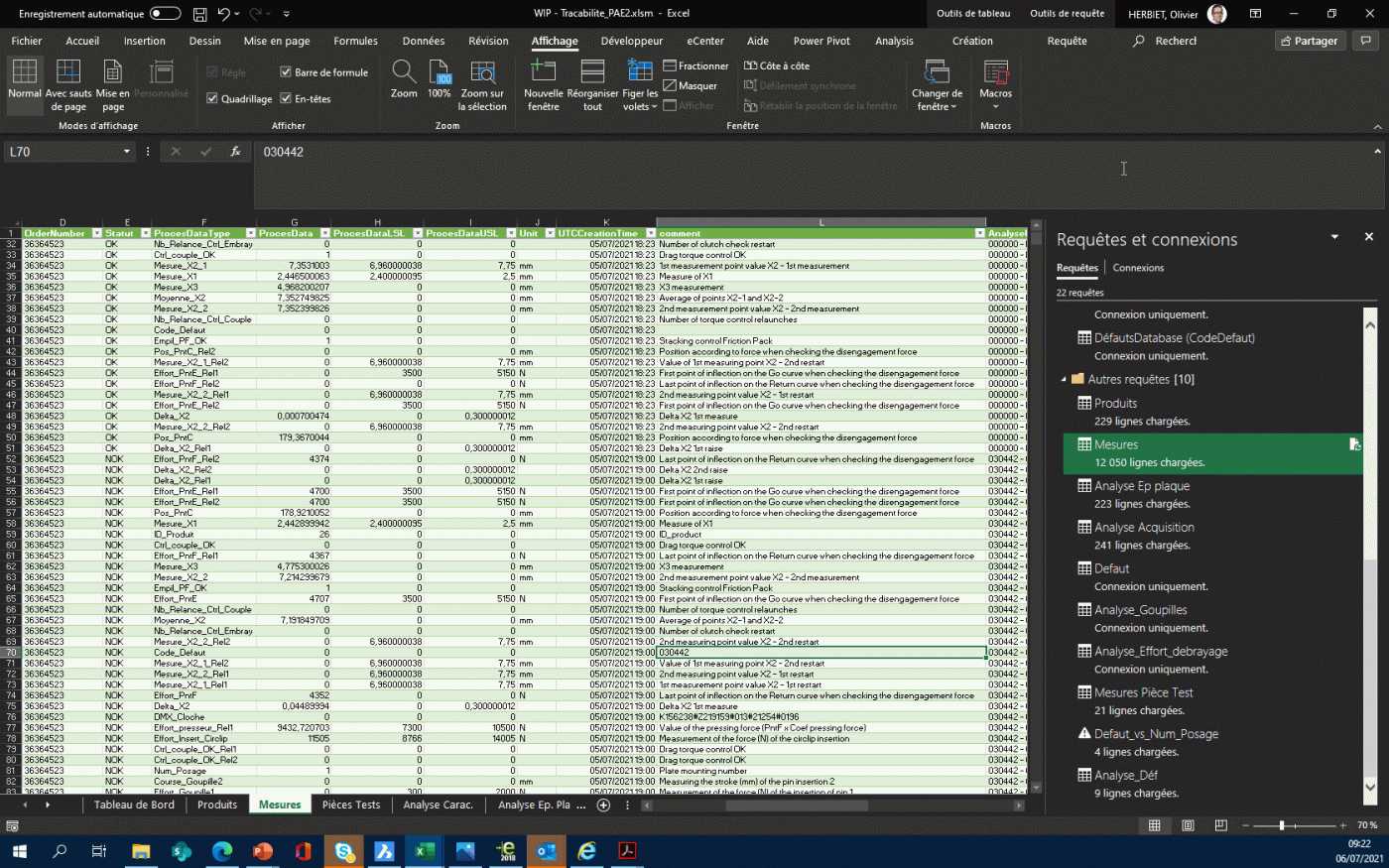Click the zoom slider in the status bar
1389x868 pixels.
(x=1282, y=825)
